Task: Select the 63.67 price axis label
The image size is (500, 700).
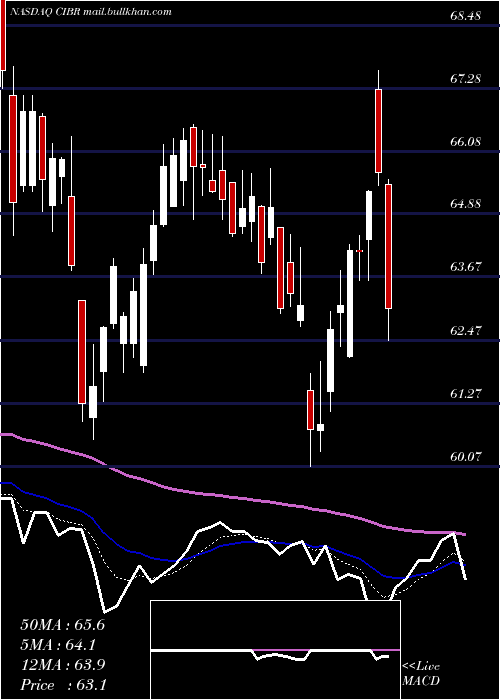Action: [x=465, y=267]
